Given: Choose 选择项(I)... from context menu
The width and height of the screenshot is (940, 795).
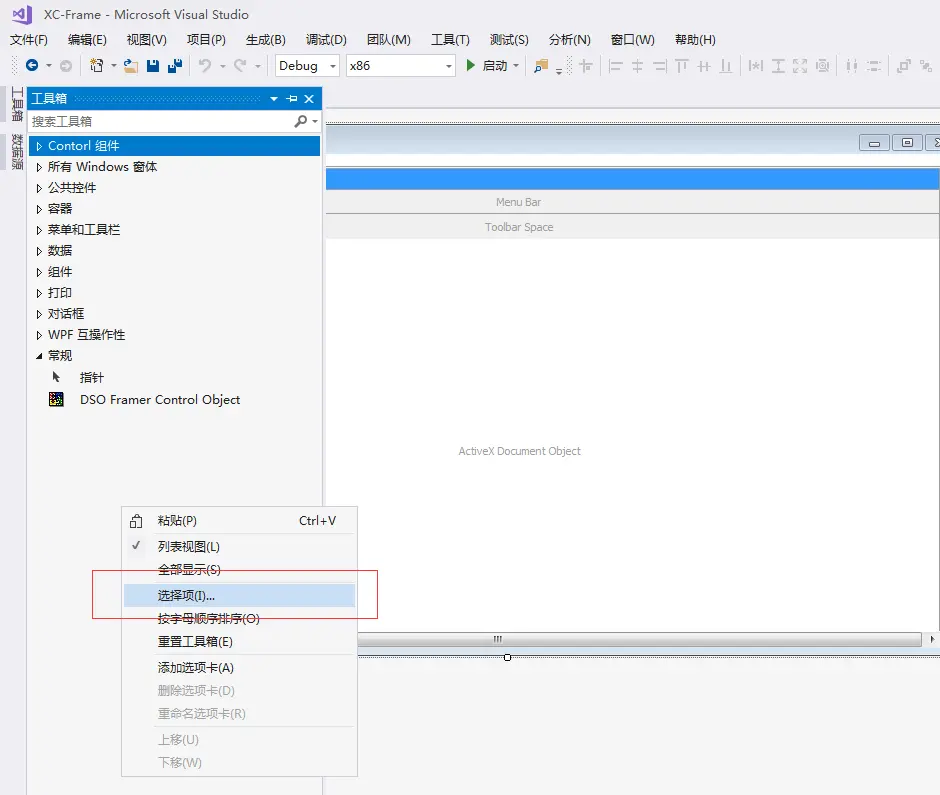Looking at the screenshot, I should [239, 595].
